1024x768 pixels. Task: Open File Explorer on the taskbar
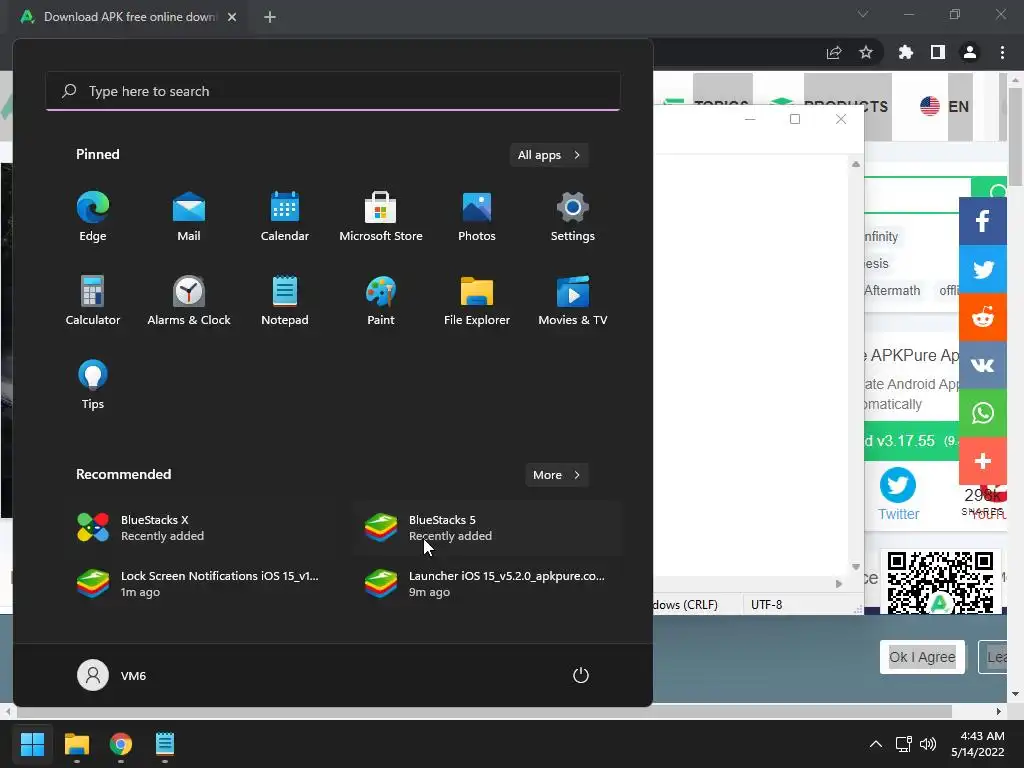(76, 744)
